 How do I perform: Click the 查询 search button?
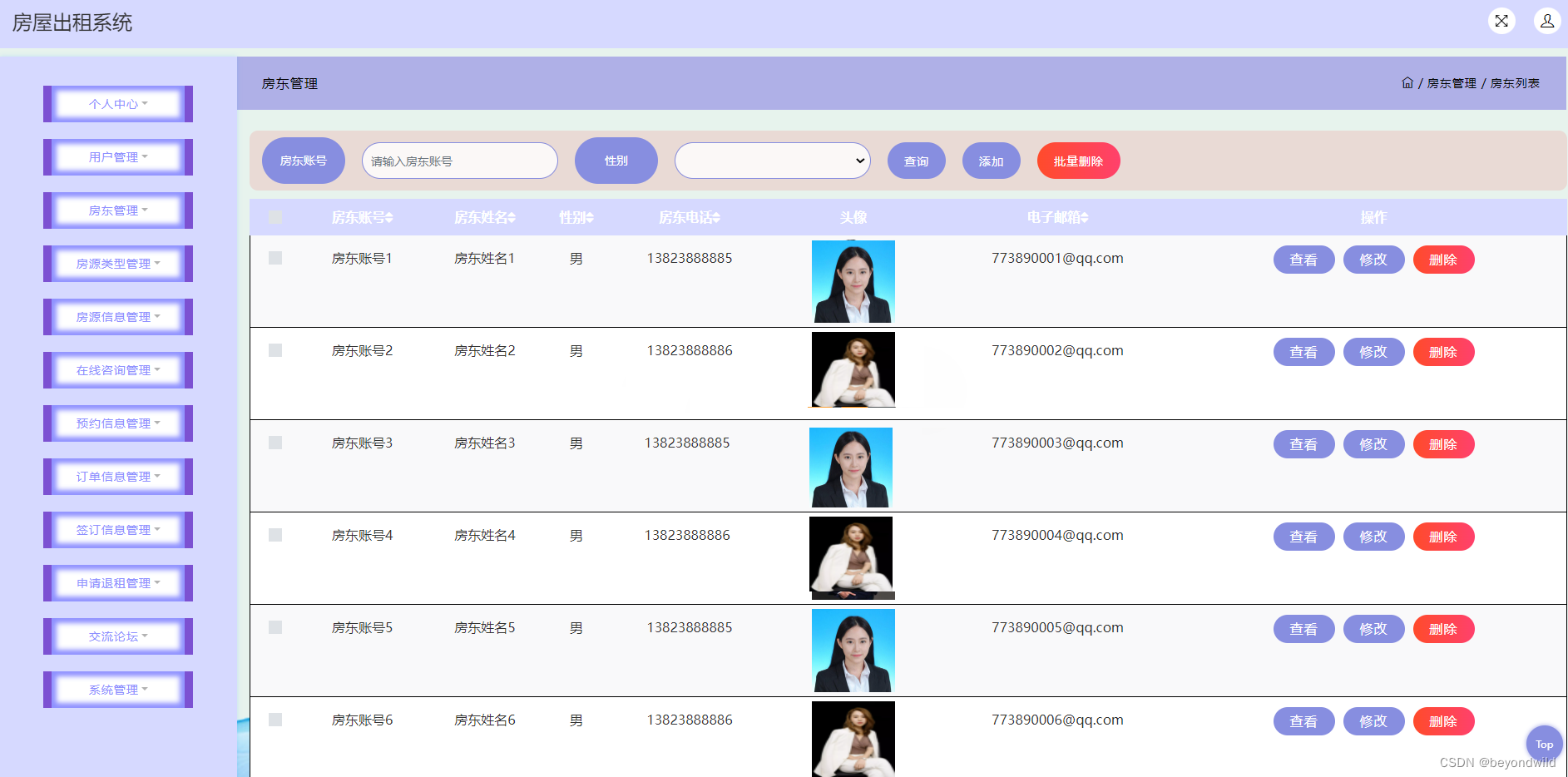coord(916,161)
